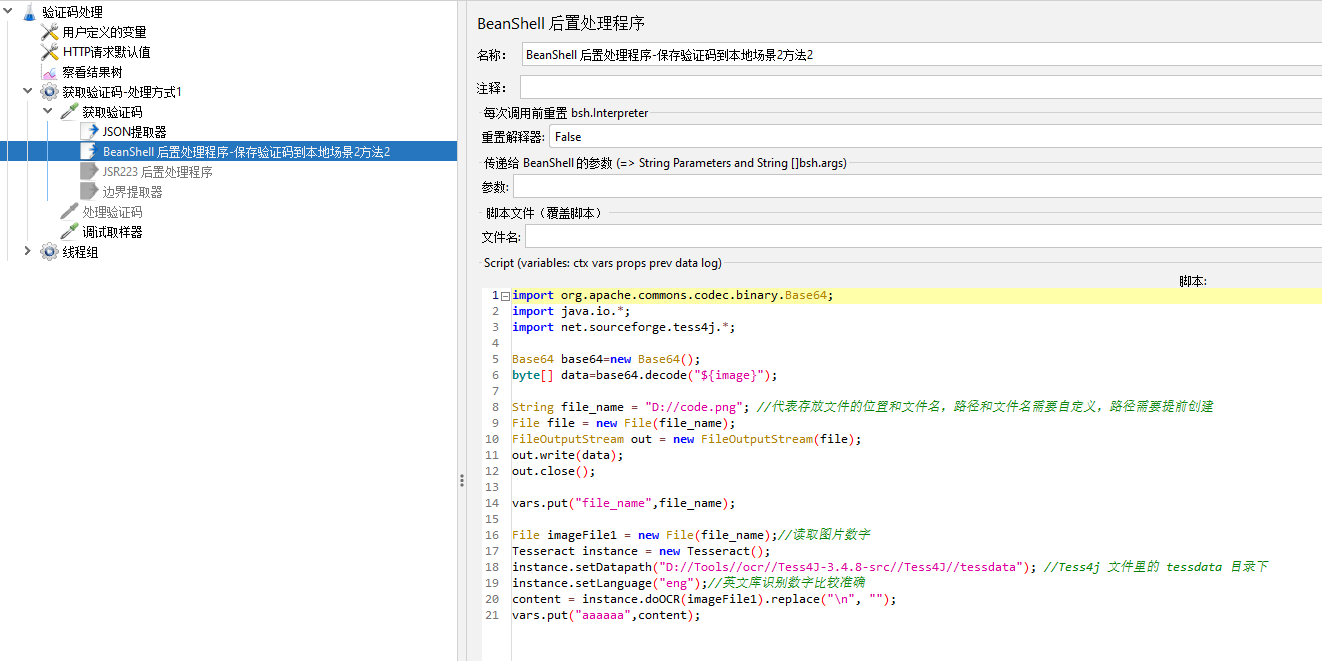
Task: Expand the 线程组 tree node
Action: coord(28,252)
